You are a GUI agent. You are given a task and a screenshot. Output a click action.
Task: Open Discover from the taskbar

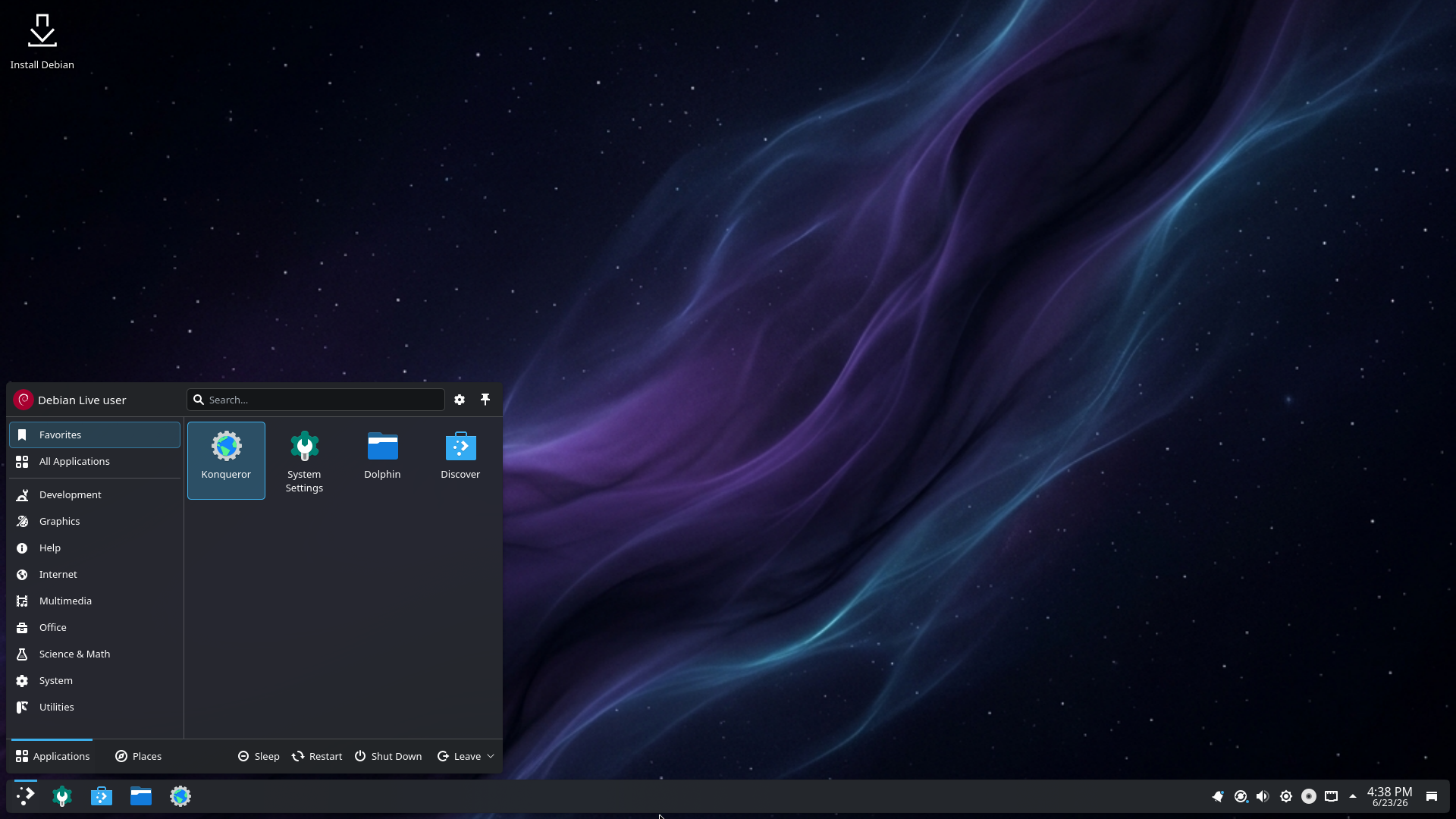[102, 795]
